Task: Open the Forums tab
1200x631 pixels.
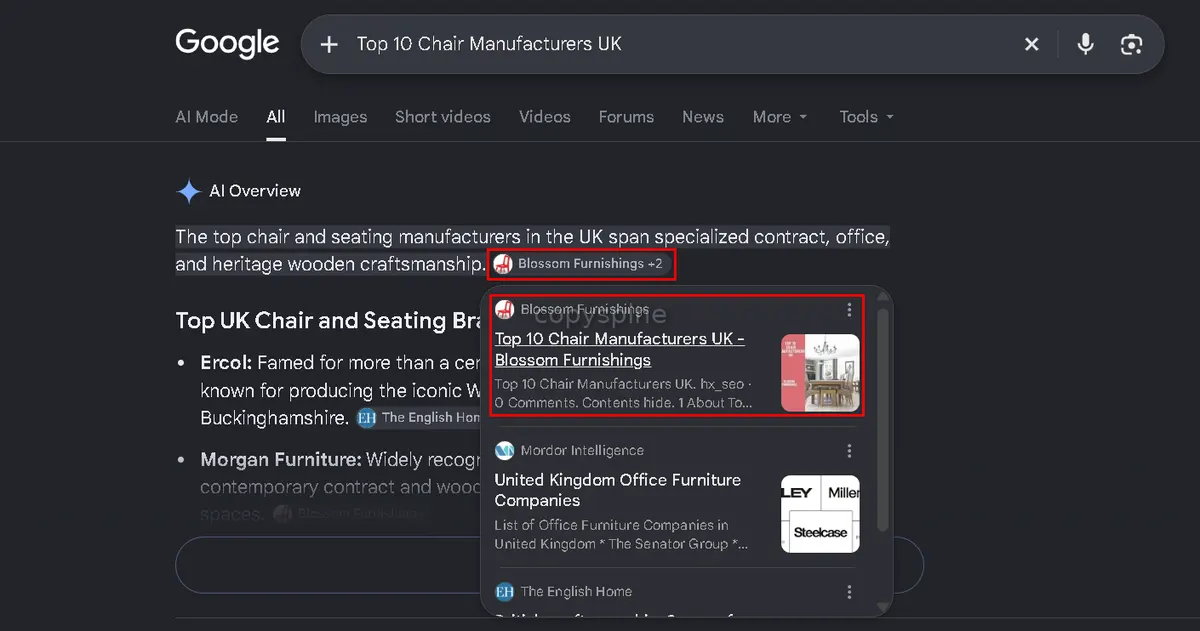Action: pos(626,117)
